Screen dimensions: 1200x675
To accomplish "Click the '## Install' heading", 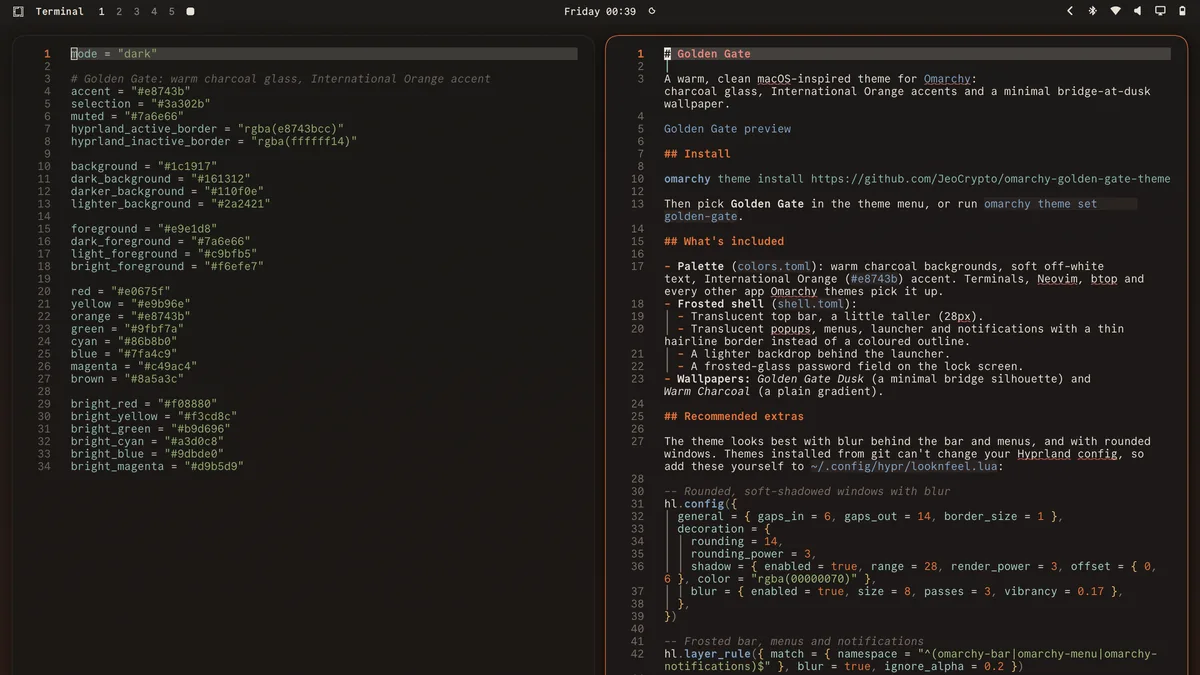I will click(697, 154).
